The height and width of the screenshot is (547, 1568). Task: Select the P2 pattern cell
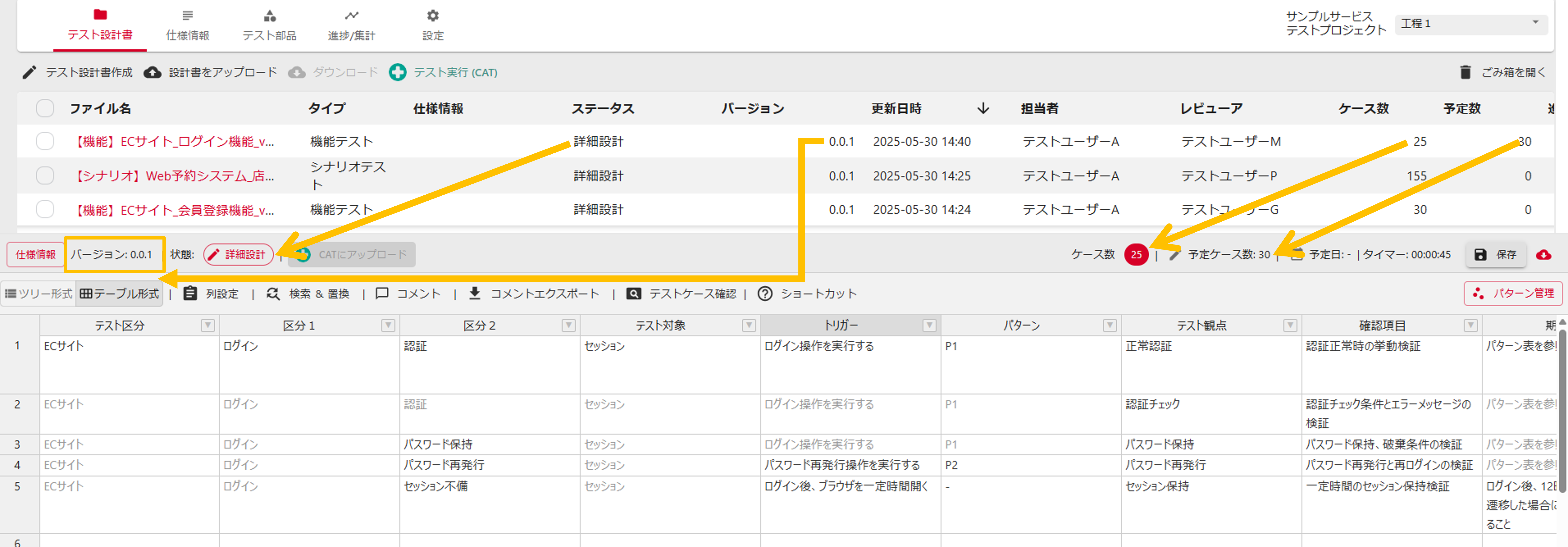pos(1031,465)
